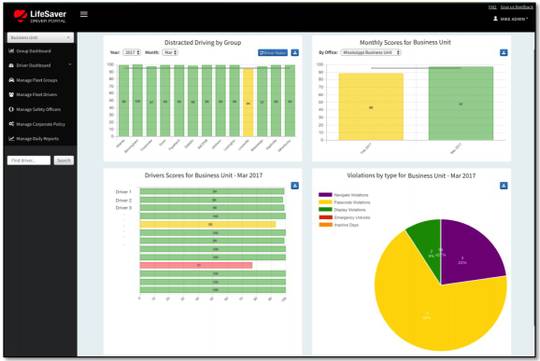Toggle Navigate Violations purple legend swatch
The image size is (540, 361).
tap(325, 195)
